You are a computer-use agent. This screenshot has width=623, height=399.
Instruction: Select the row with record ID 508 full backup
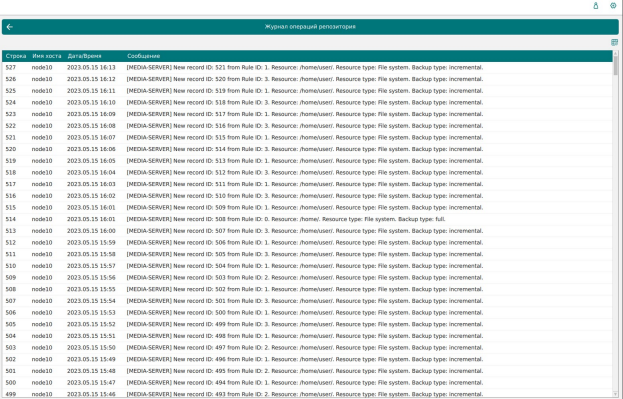click(x=307, y=219)
